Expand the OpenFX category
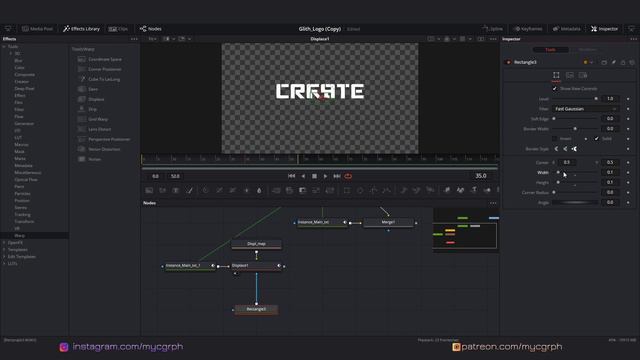Screen dimensions: 640x360 coord(4,242)
